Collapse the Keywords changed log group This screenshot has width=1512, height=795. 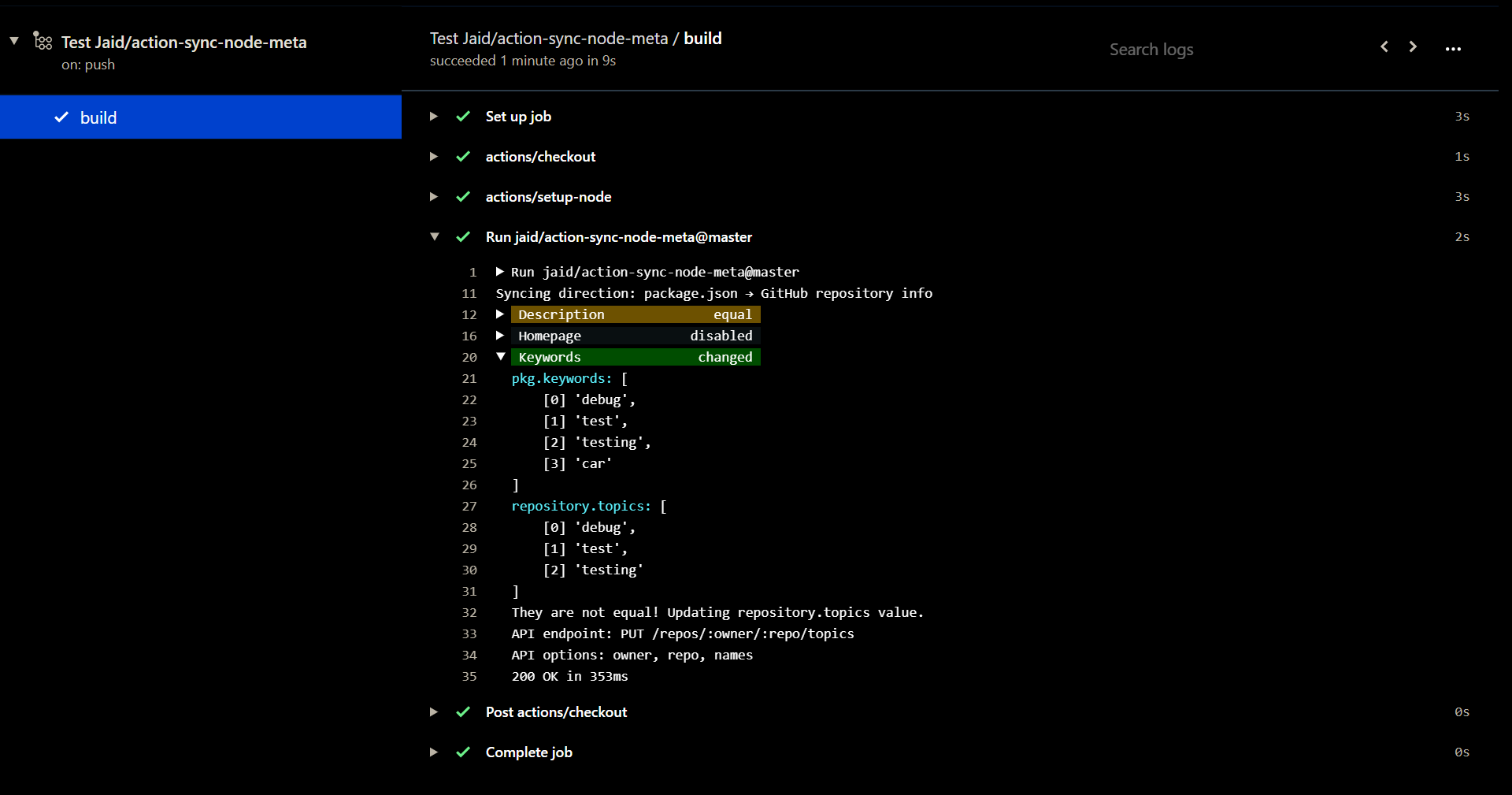500,357
